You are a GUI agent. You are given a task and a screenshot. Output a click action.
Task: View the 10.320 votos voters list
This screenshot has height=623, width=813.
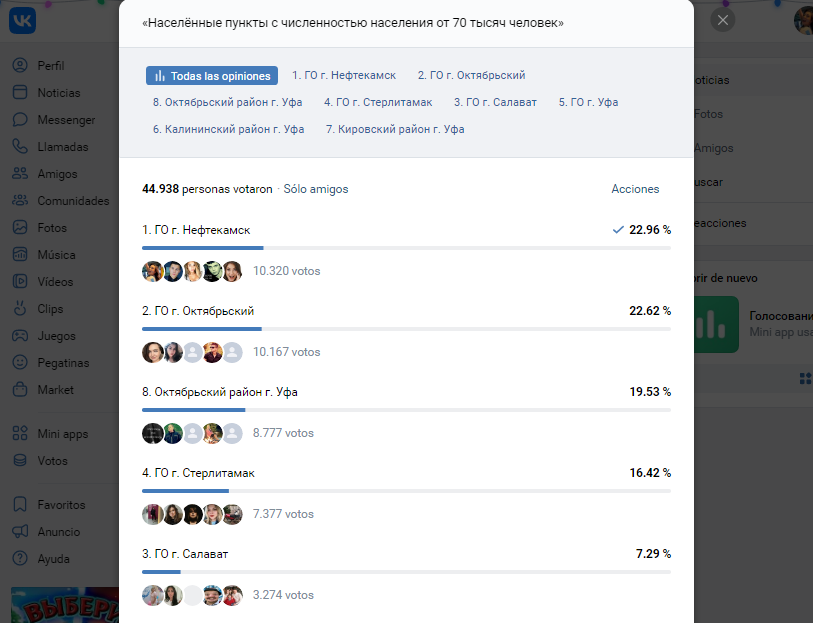(x=286, y=271)
